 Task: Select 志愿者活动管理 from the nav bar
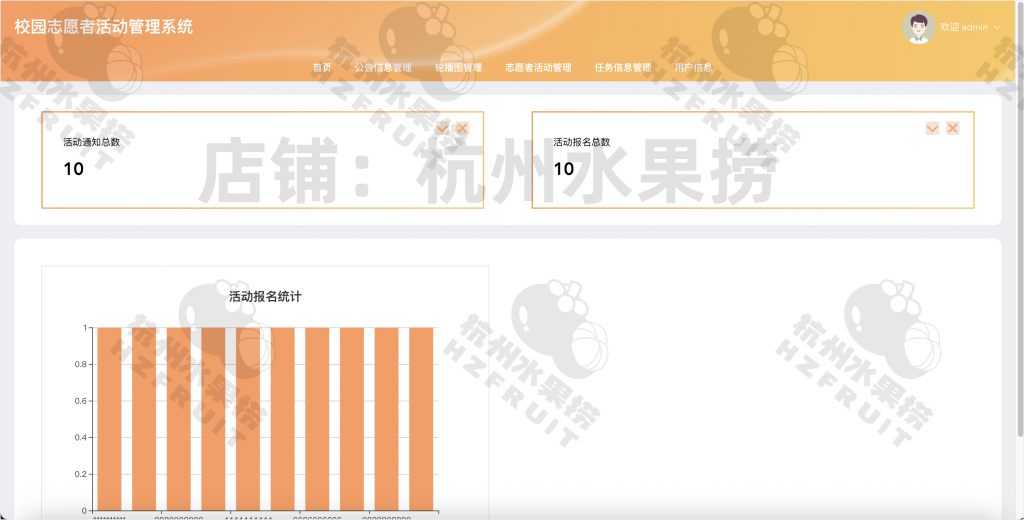point(538,67)
